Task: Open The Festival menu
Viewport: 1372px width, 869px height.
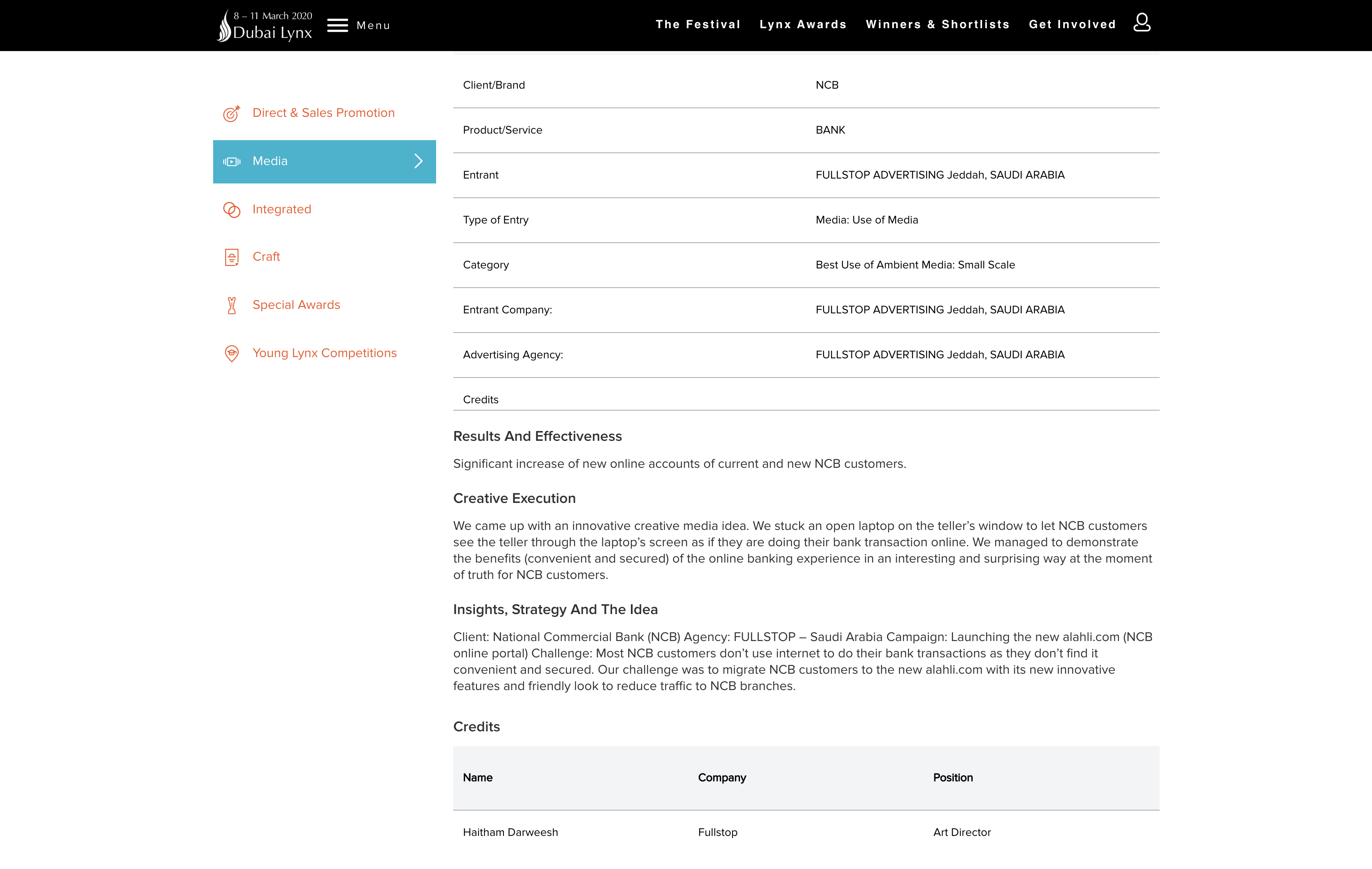Action: 698,25
